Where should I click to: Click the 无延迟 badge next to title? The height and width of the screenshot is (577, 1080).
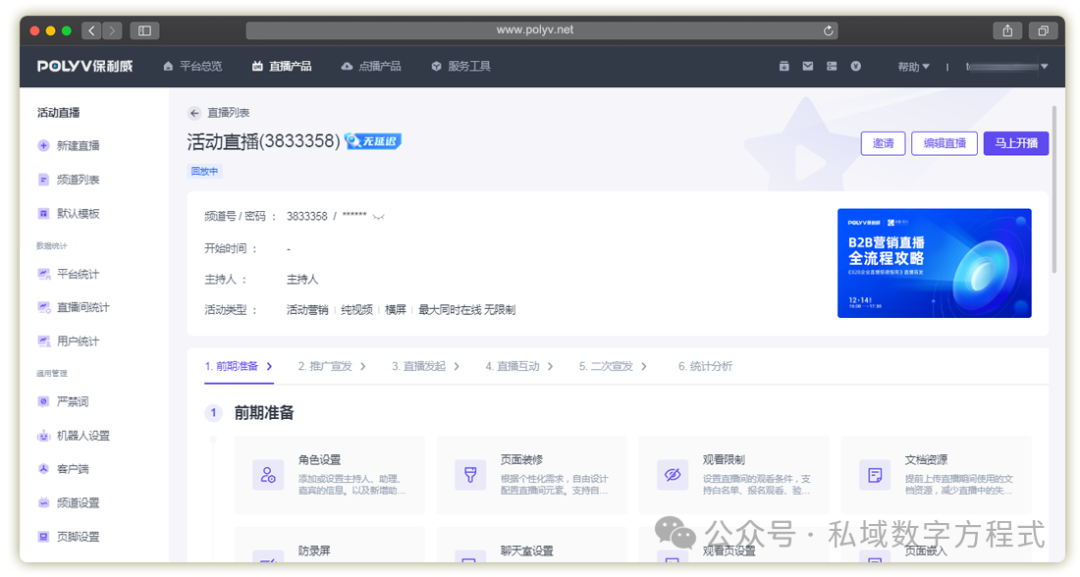[x=372, y=141]
